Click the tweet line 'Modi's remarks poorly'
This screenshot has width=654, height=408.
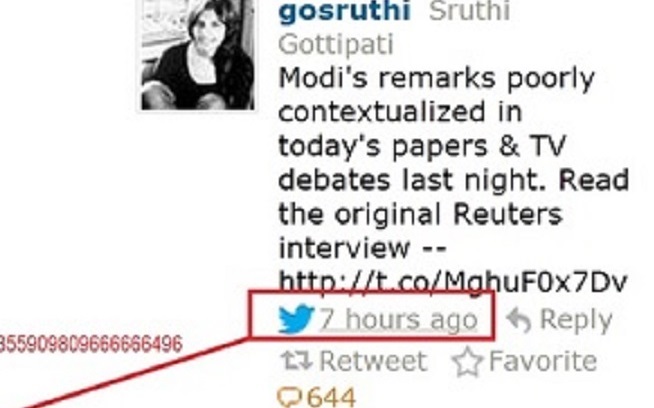(436, 79)
